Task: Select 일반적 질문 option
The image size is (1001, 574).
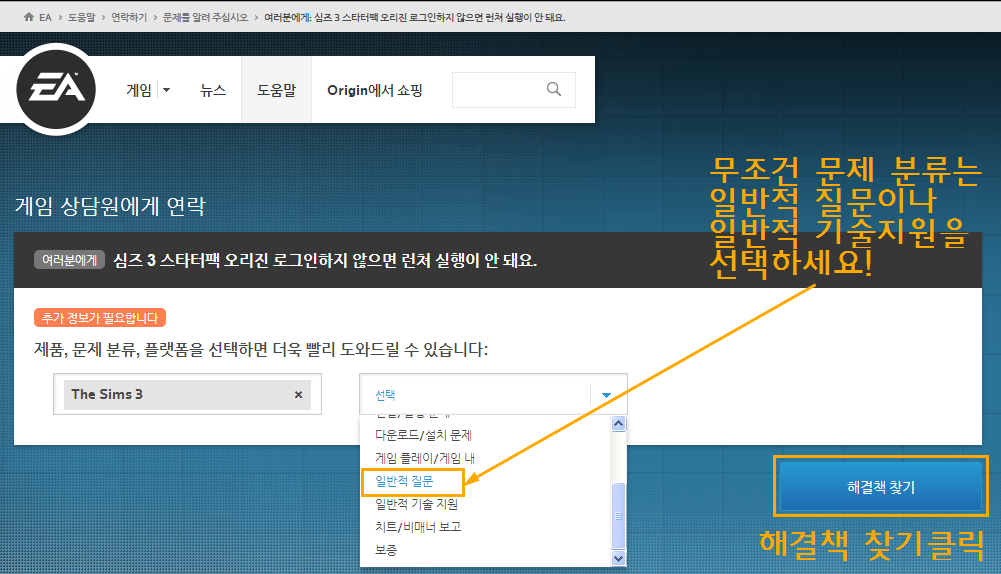Action: point(404,481)
